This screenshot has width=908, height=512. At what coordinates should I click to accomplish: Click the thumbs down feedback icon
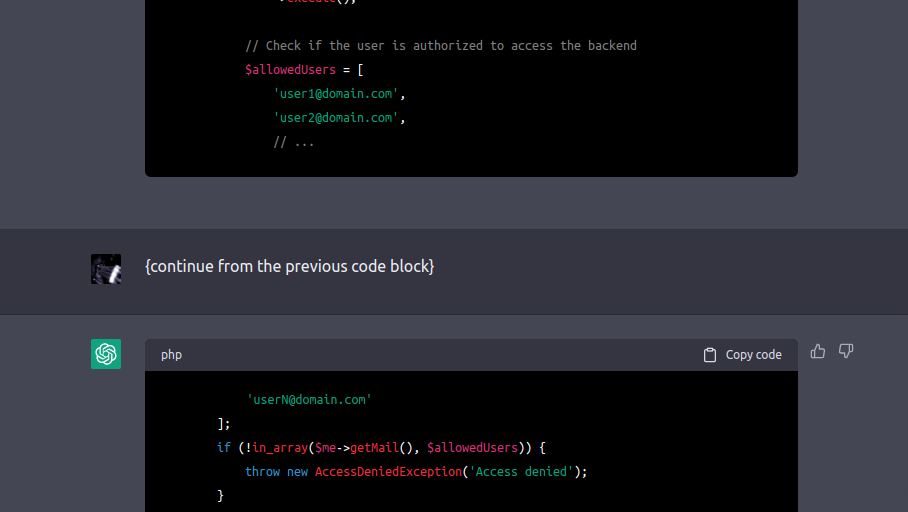pos(846,351)
